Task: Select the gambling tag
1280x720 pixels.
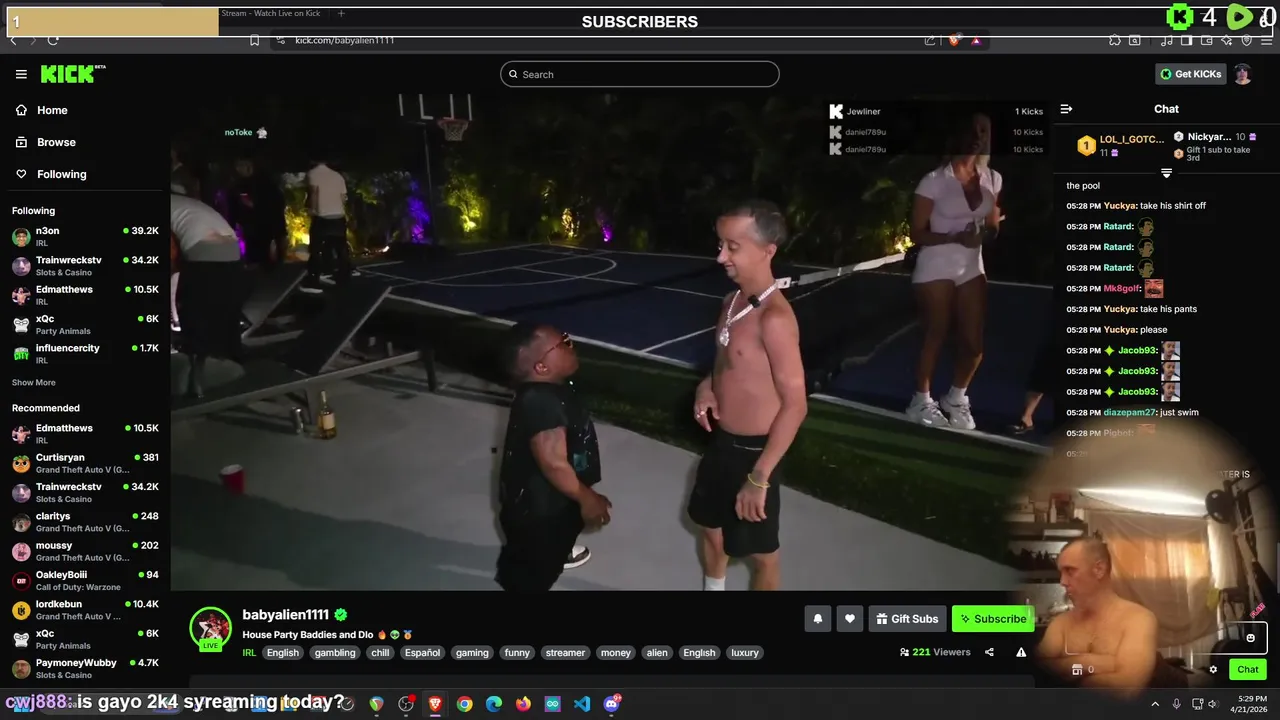Action: coord(335,652)
